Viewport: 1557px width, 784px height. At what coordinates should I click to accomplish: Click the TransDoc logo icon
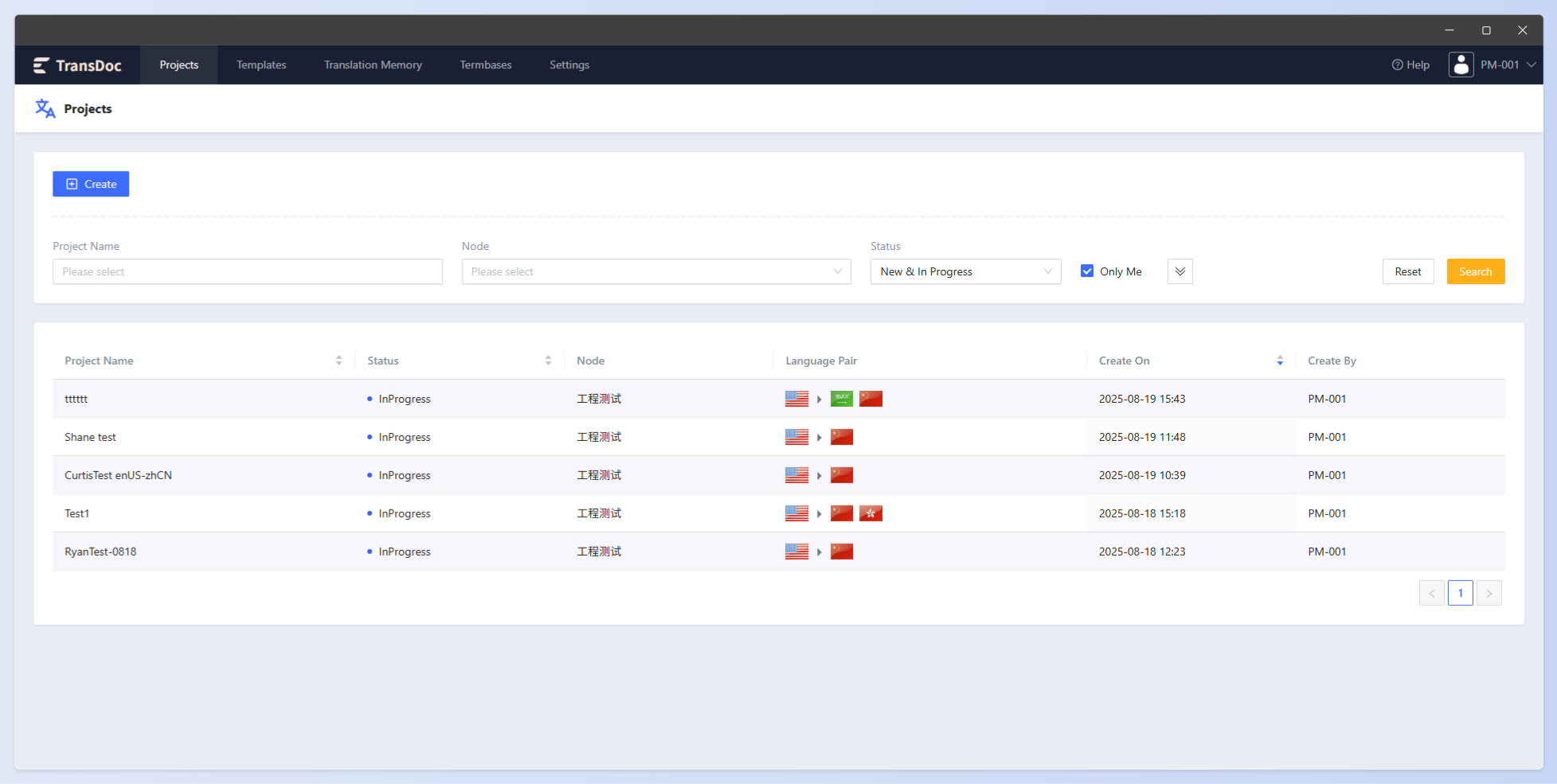click(x=41, y=65)
